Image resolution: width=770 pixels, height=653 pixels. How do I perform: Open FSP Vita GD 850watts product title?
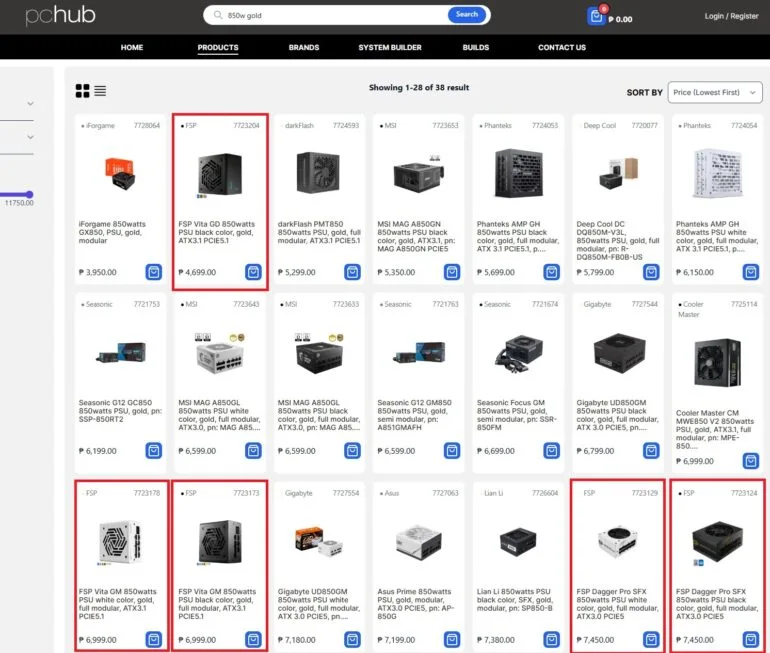[217, 232]
